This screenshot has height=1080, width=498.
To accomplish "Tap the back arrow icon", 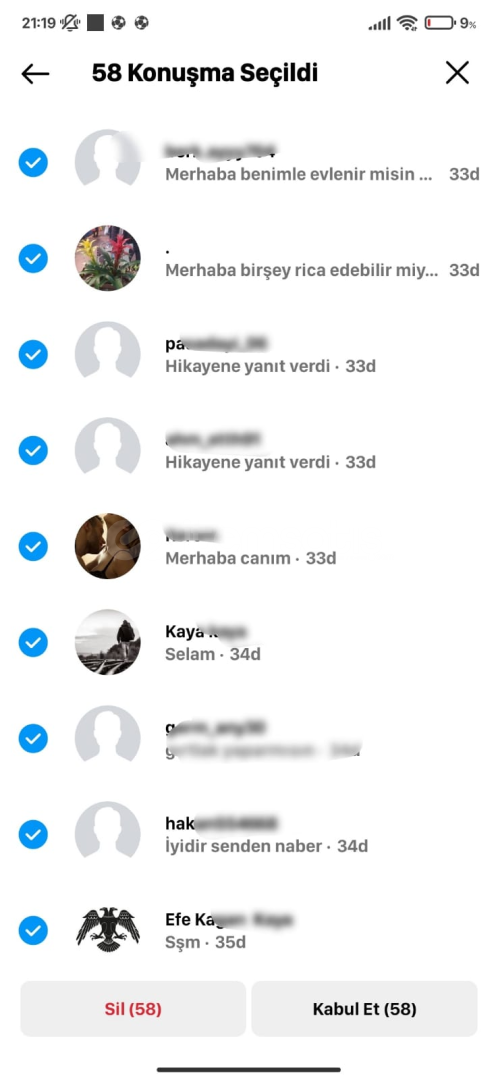I will tap(35, 74).
